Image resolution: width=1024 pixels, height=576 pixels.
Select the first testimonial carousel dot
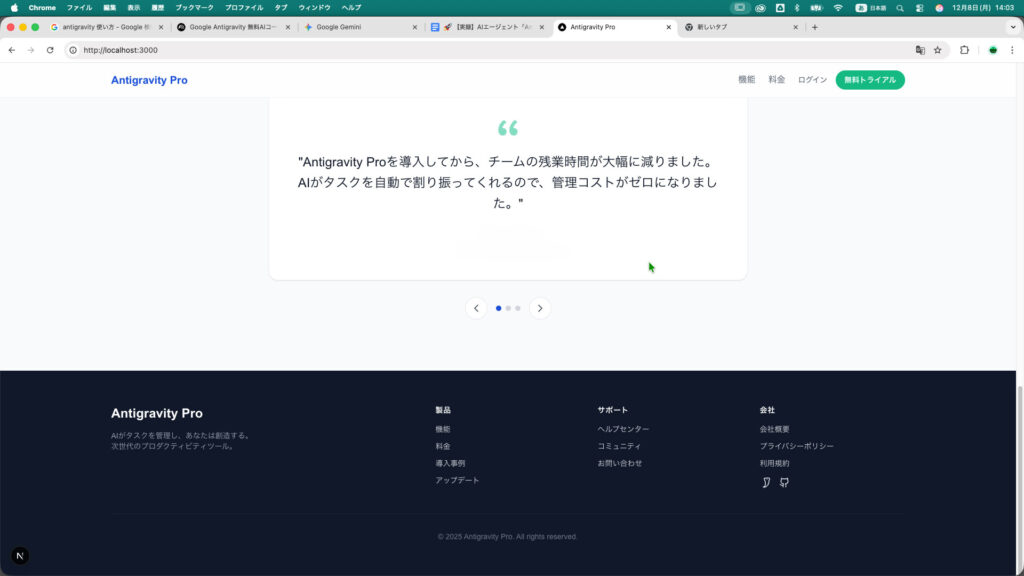pyautogui.click(x=498, y=308)
